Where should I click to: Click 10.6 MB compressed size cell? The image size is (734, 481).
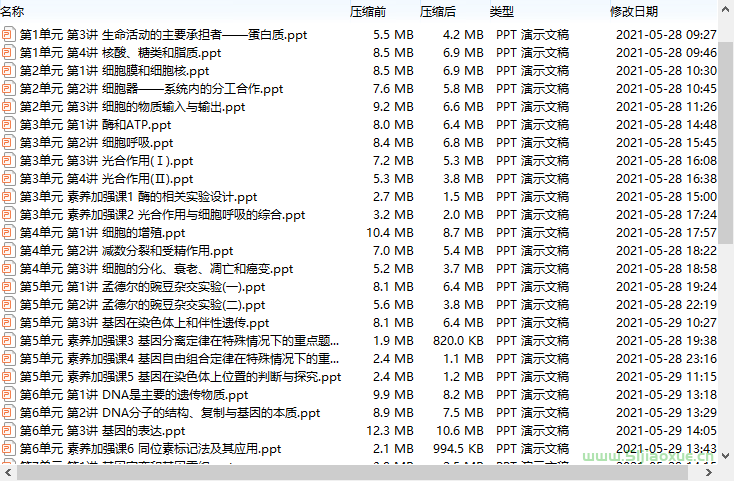point(460,431)
